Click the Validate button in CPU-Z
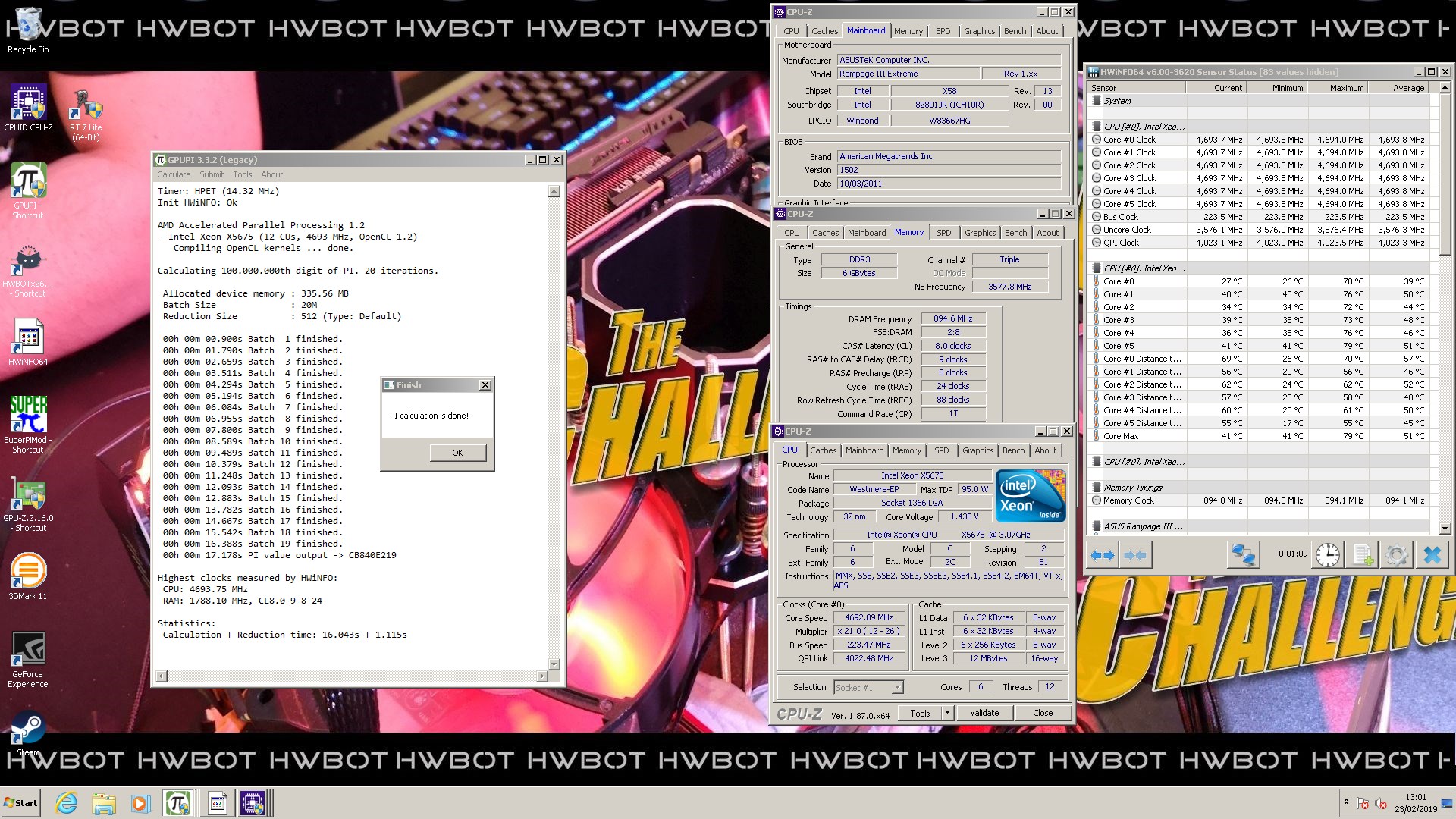 pyautogui.click(x=984, y=713)
